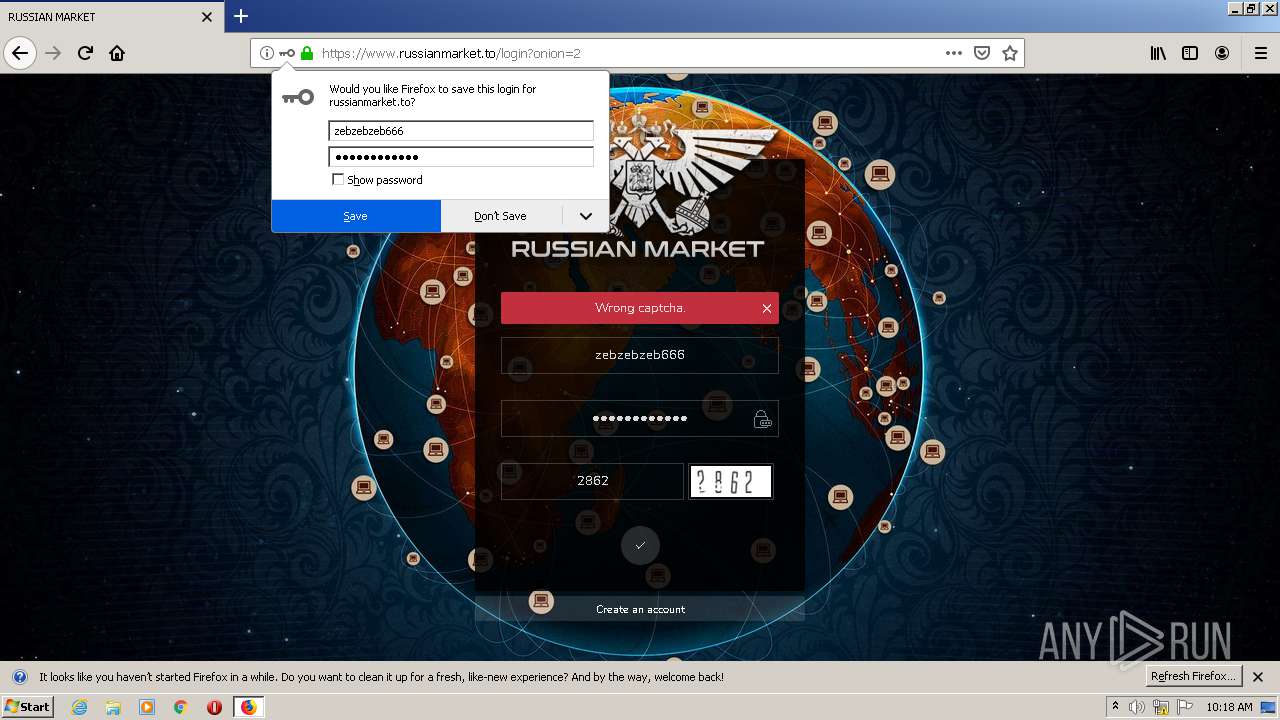Viewport: 1280px width, 720px height.
Task: Save page to Pocket
Action: pos(982,53)
